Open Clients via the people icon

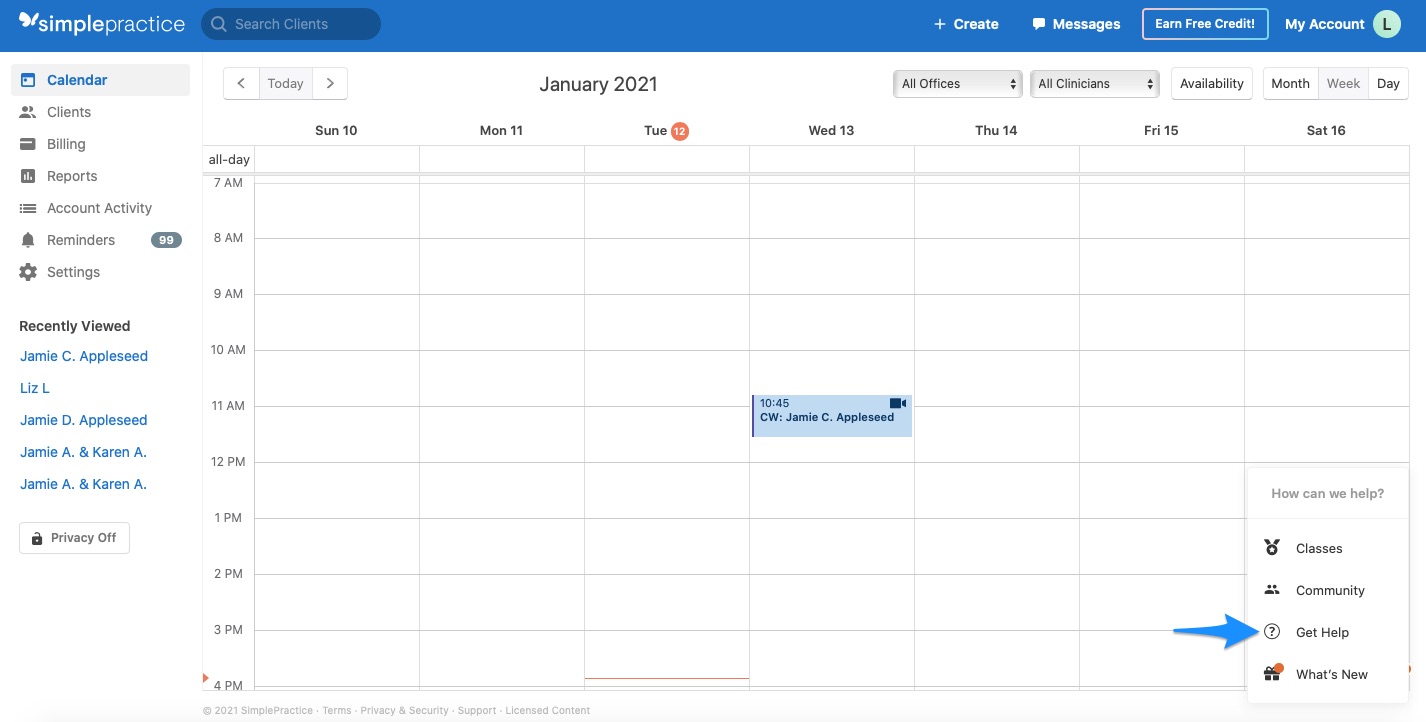pyautogui.click(x=28, y=112)
